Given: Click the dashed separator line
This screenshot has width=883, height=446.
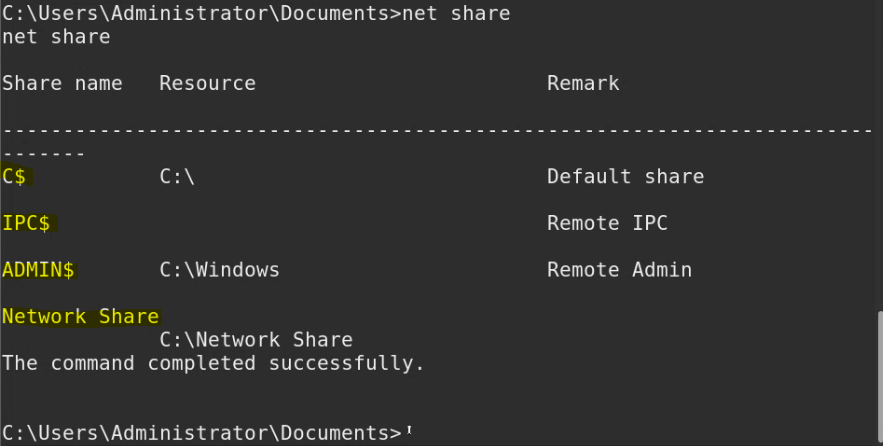Looking at the screenshot, I should tap(440, 131).
